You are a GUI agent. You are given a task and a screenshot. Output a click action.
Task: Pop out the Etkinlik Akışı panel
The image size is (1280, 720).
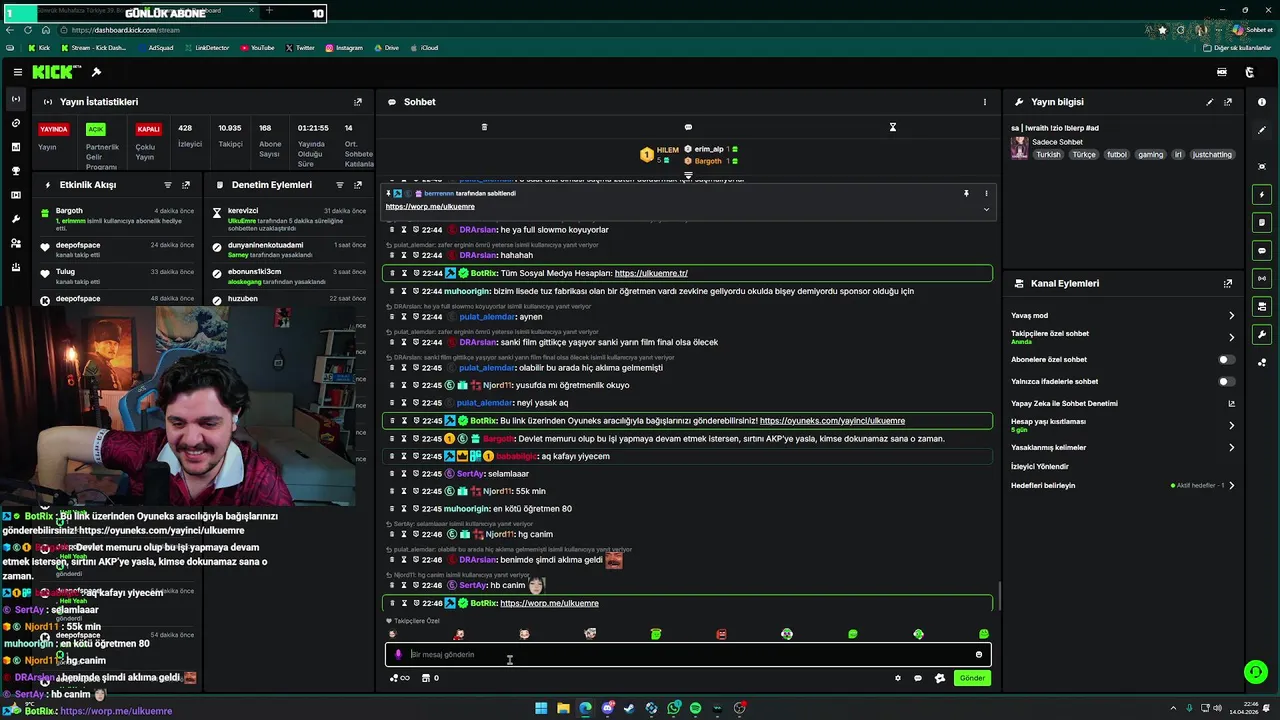click(x=186, y=185)
